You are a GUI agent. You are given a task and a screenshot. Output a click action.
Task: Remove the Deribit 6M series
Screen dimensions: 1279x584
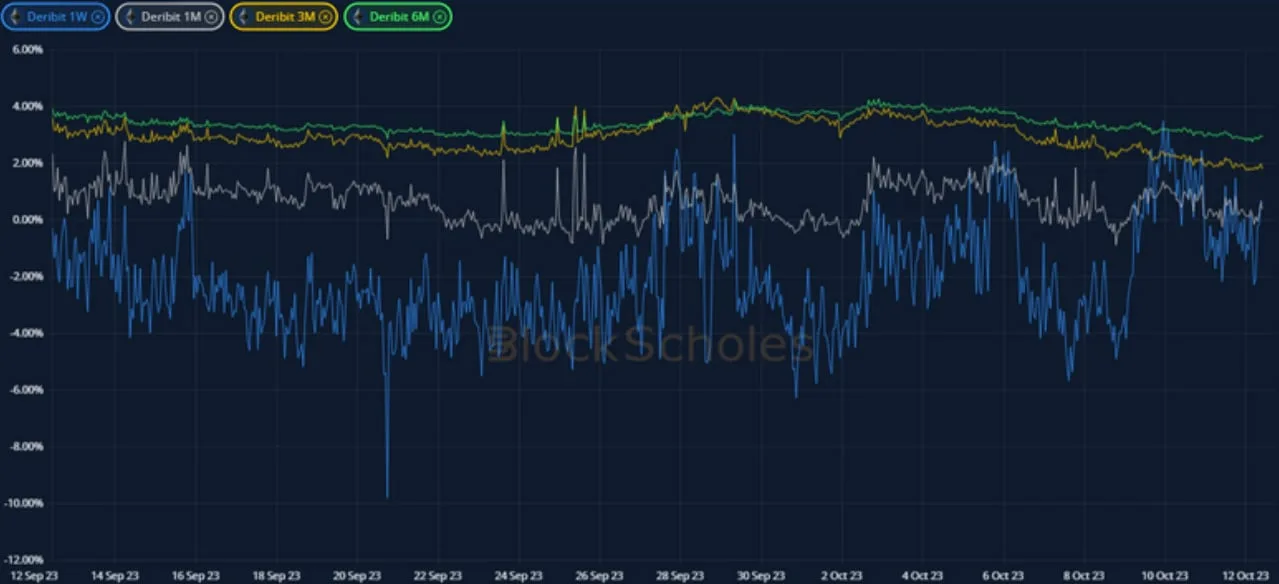coord(439,17)
